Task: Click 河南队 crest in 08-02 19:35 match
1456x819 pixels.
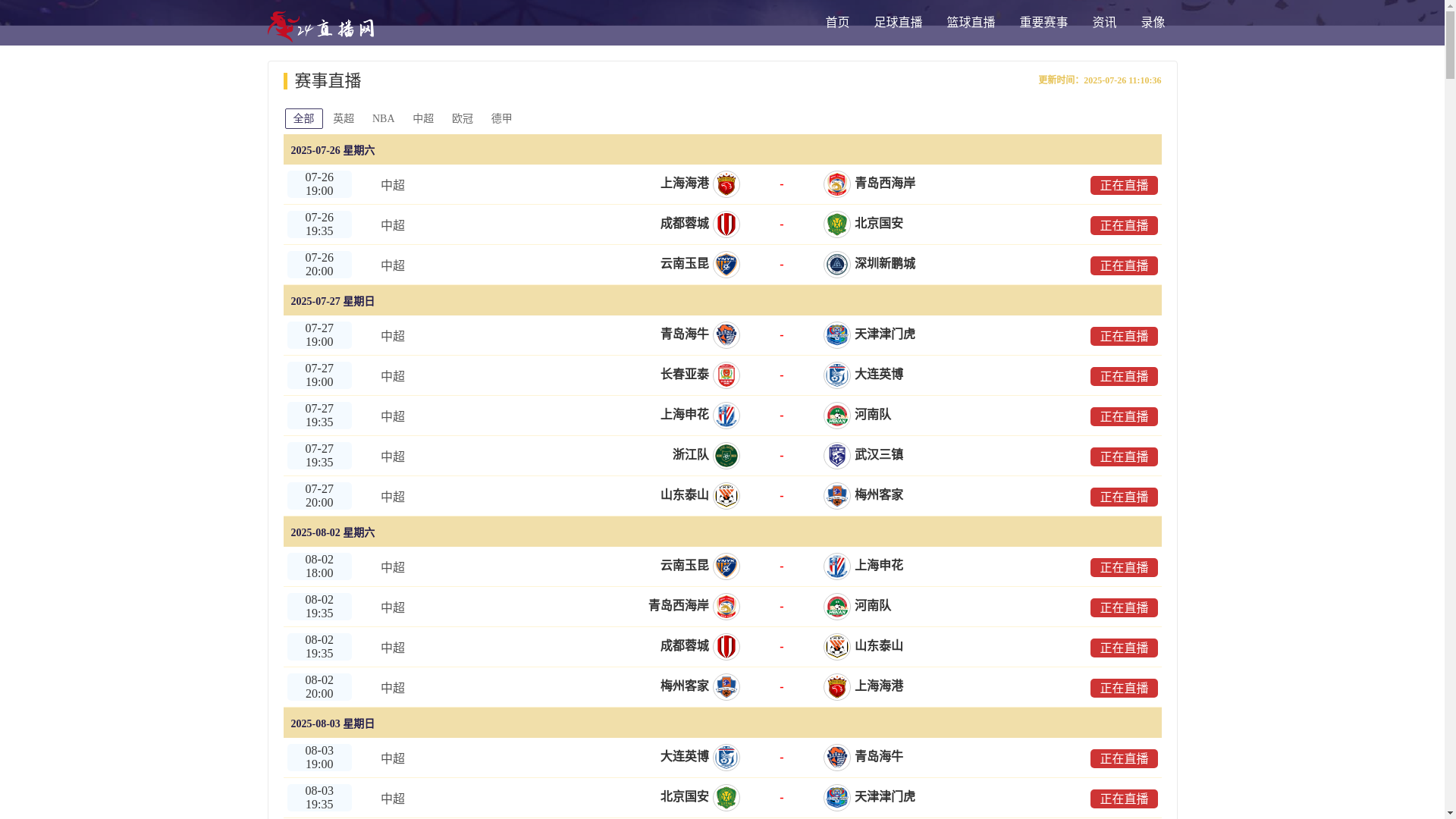Action: [x=837, y=607]
